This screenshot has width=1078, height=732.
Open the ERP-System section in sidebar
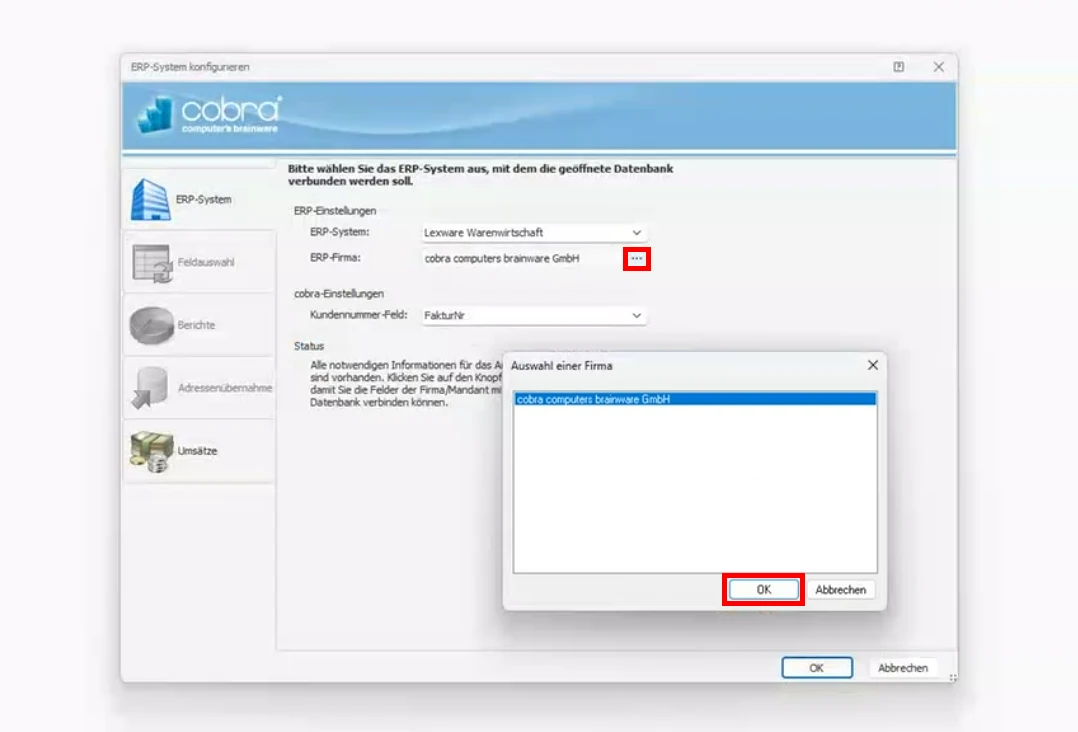[x=199, y=199]
